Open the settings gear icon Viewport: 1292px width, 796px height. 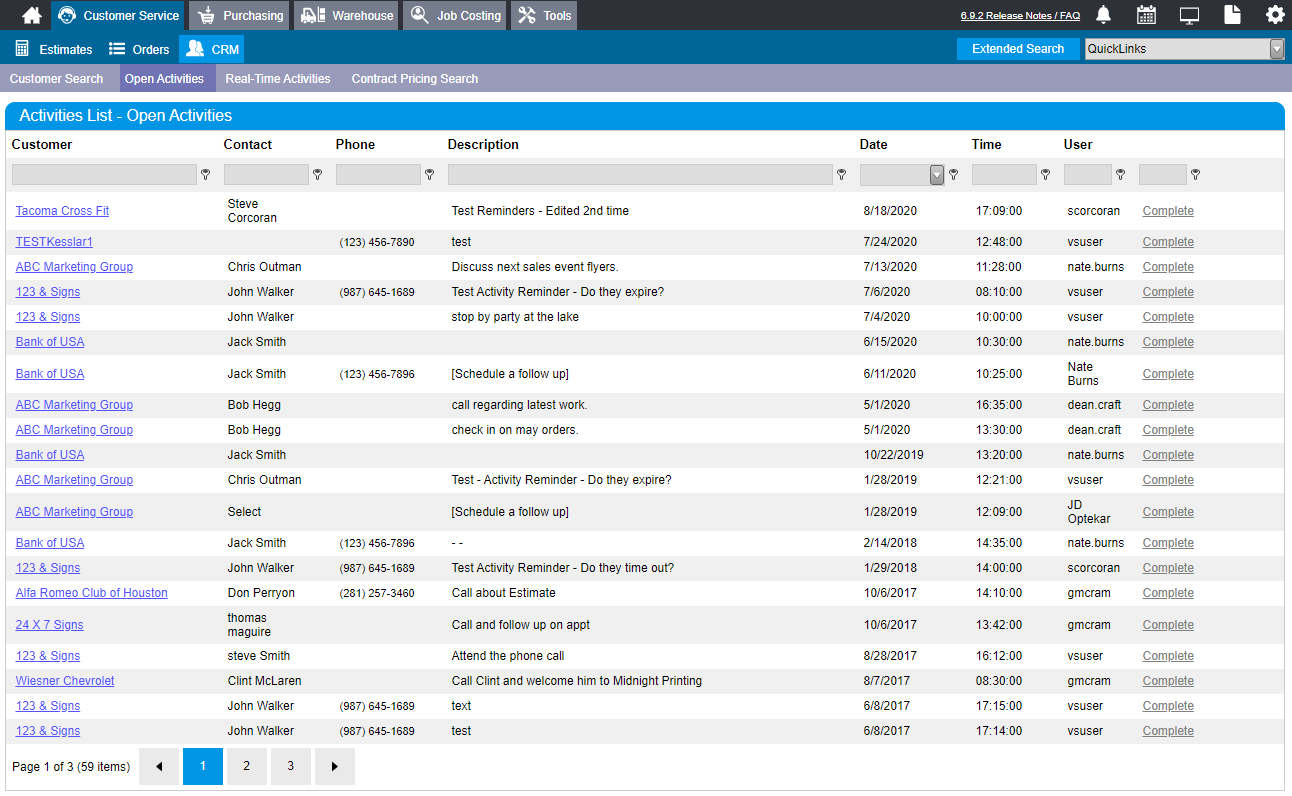1275,15
